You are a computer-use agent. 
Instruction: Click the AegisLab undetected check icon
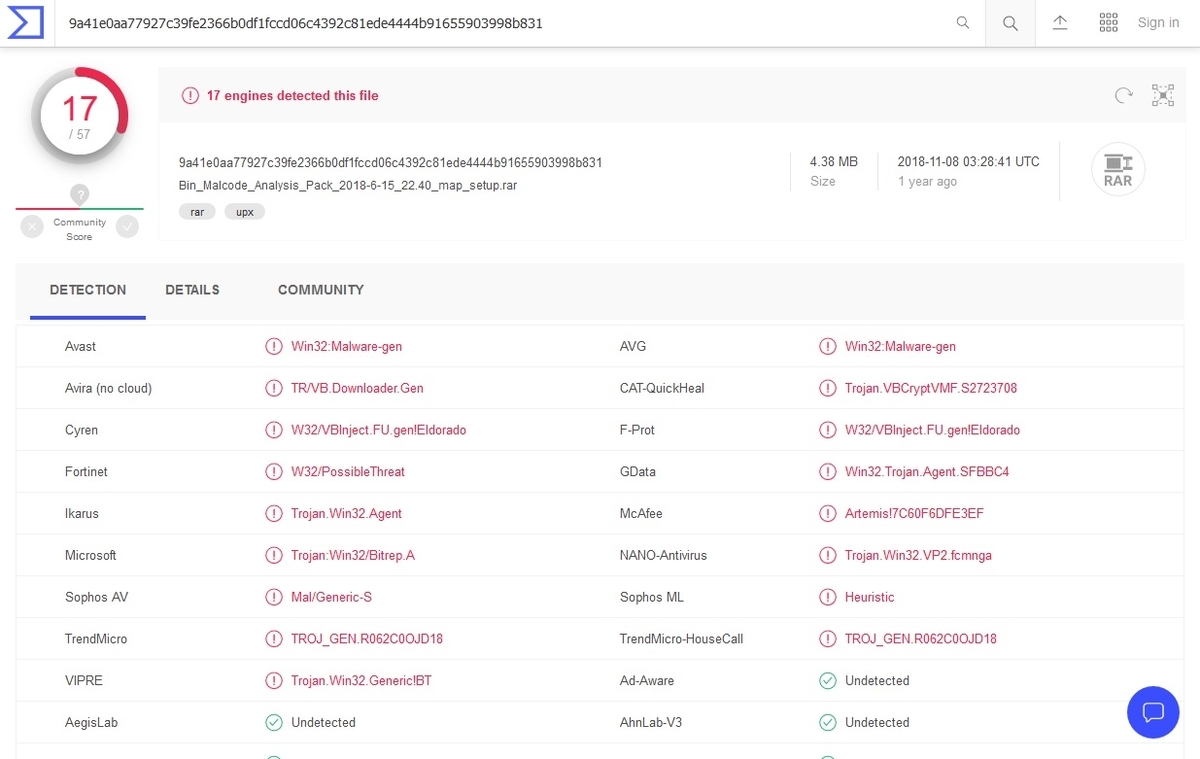pyautogui.click(x=274, y=723)
